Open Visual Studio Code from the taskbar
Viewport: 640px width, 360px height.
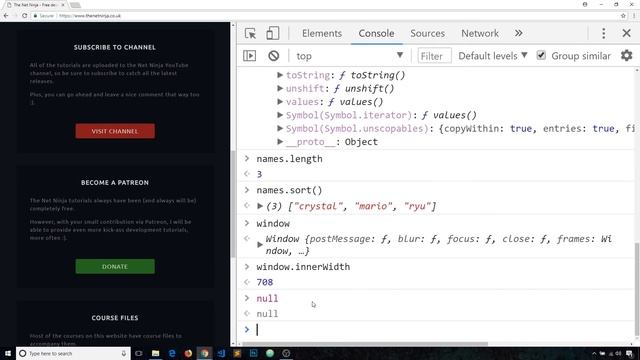pos(221,353)
